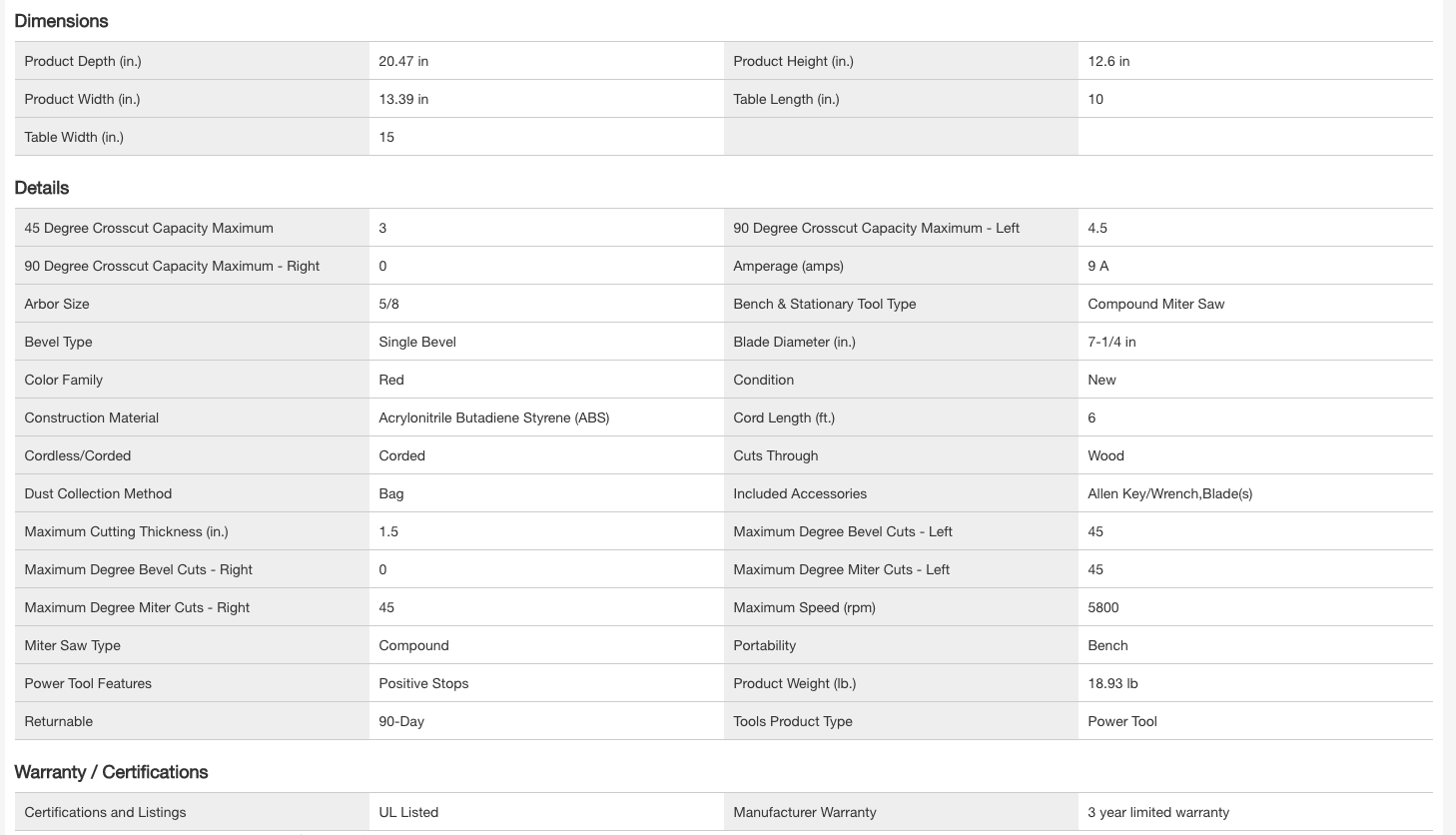This screenshot has height=835, width=1456.
Task: Click the Acrylonitrile Butadiene Styrene (ABS) text
Action: [493, 417]
